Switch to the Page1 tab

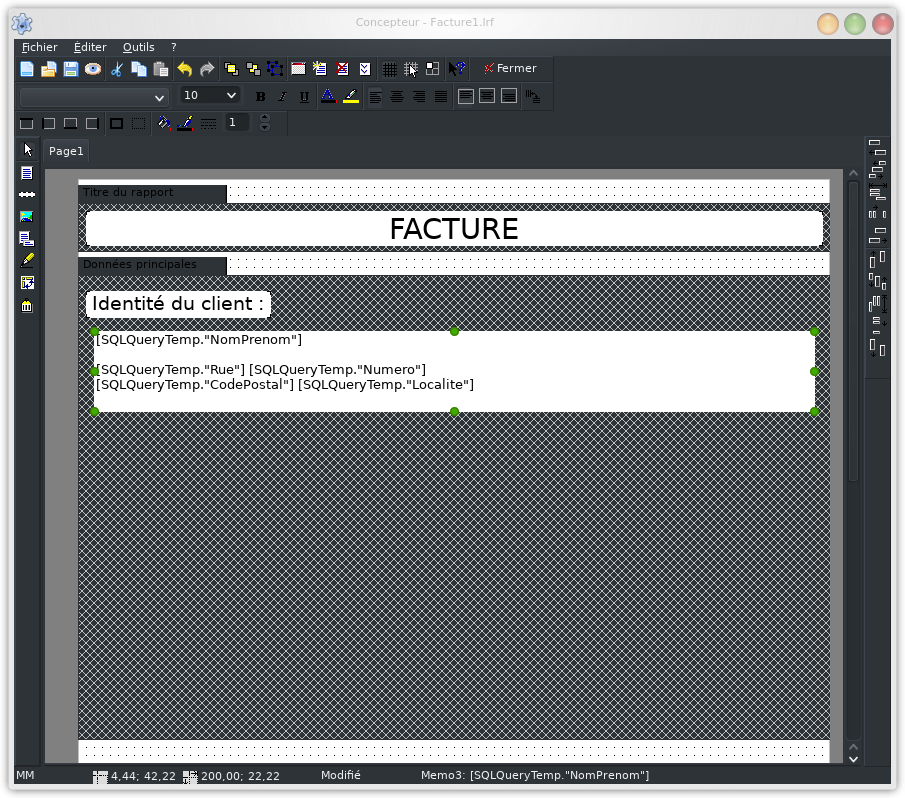coord(66,151)
